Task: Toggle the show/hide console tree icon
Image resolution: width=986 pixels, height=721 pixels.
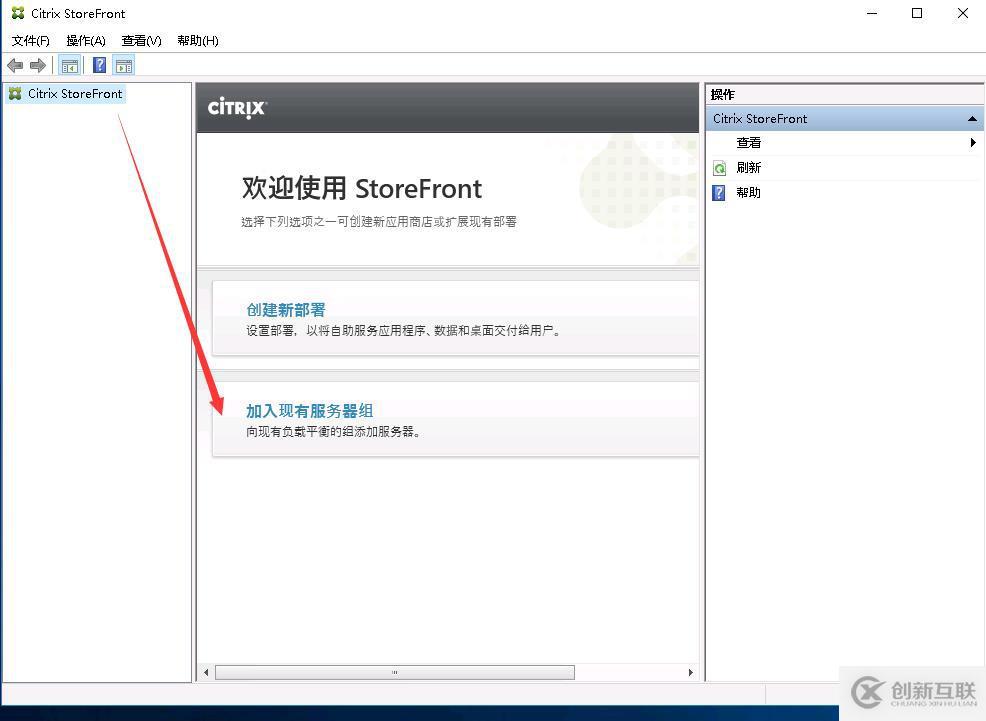Action: [x=70, y=65]
